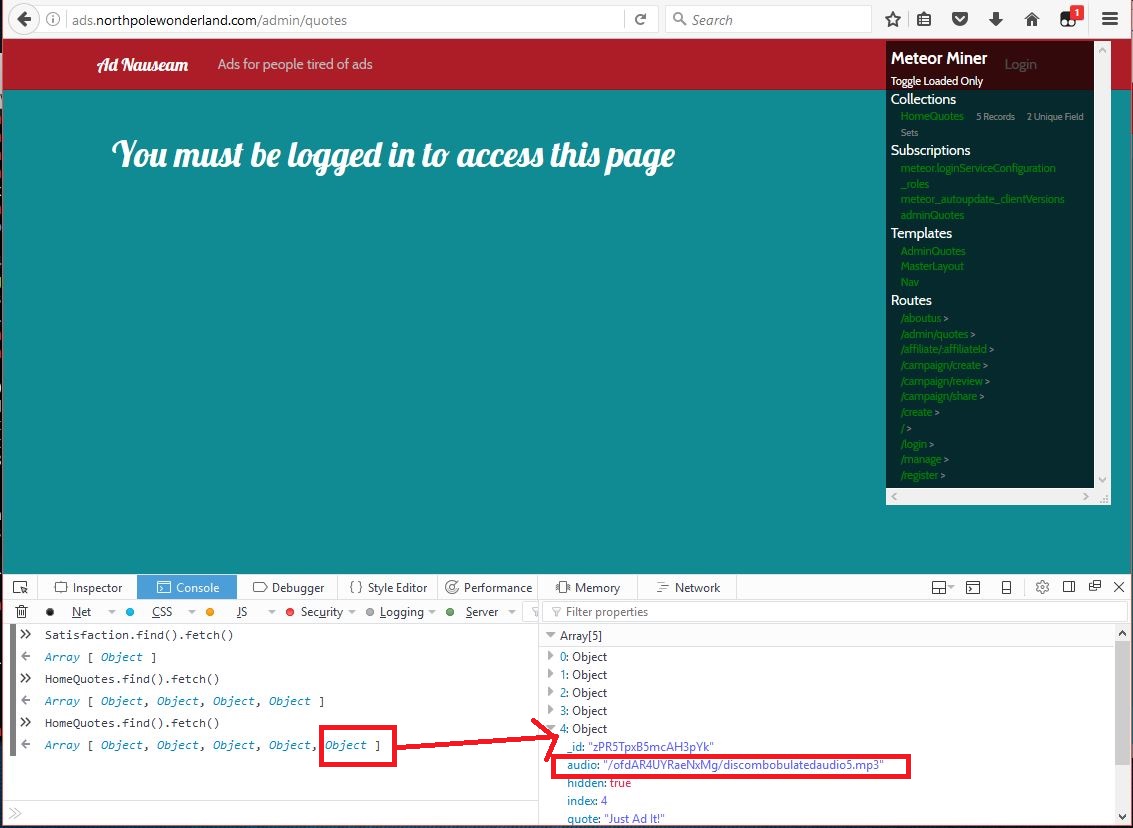1133x828 pixels.
Task: Open the downloads arrow icon
Action: (996, 19)
